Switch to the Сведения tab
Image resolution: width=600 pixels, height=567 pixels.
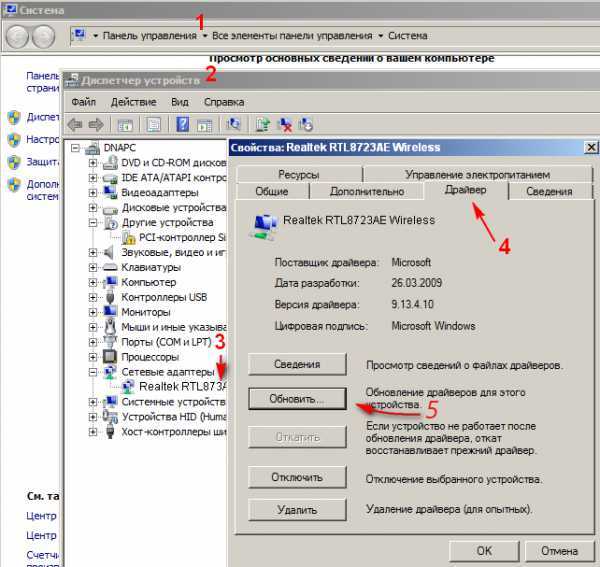pyautogui.click(x=549, y=191)
